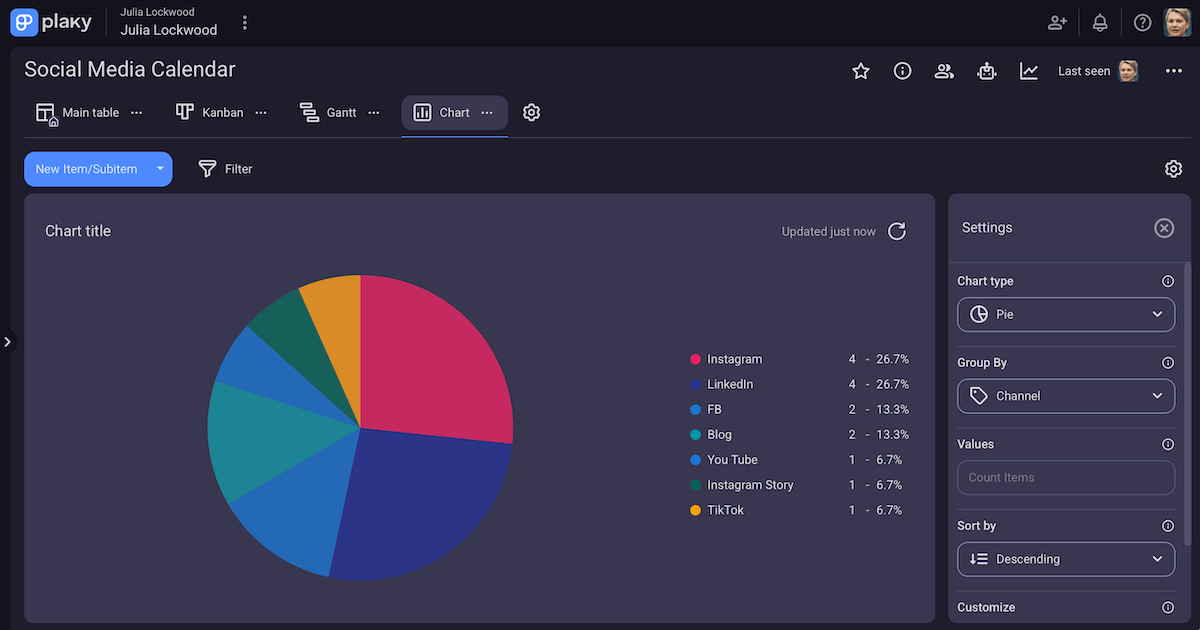Open board automations via the robot icon

tap(986, 71)
